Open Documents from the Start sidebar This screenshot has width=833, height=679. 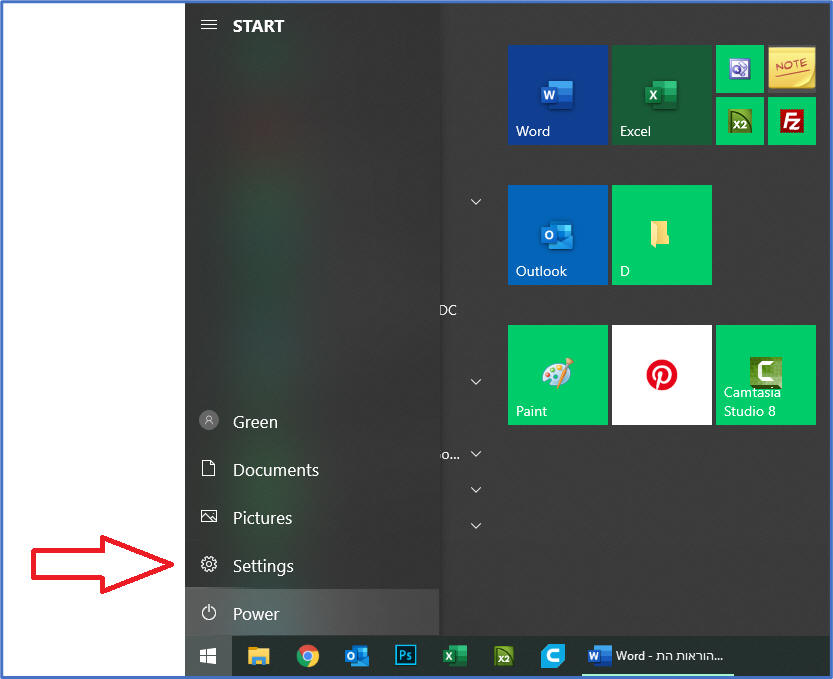tap(275, 470)
